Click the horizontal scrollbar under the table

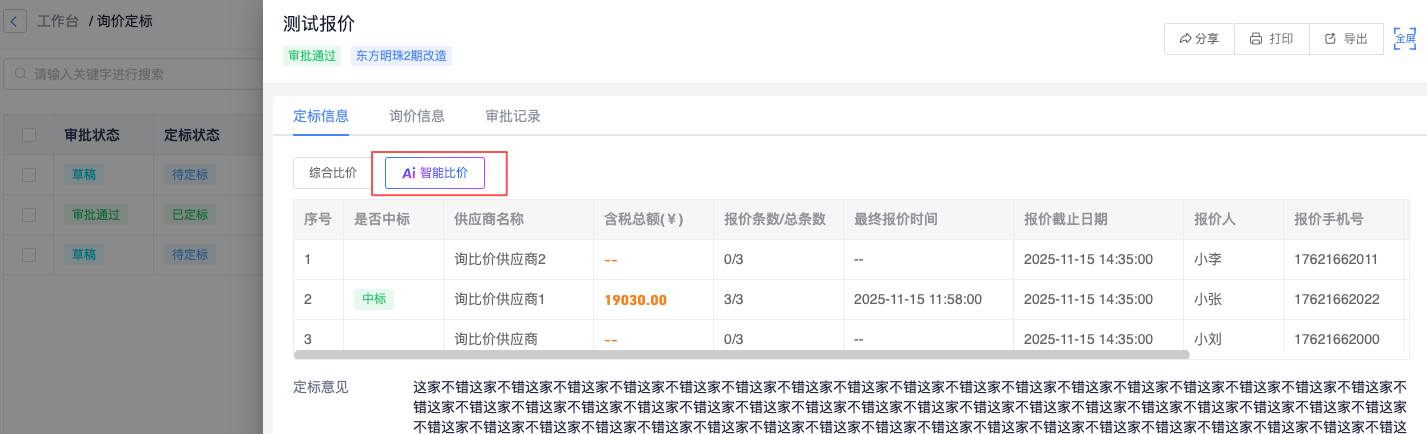740,354
